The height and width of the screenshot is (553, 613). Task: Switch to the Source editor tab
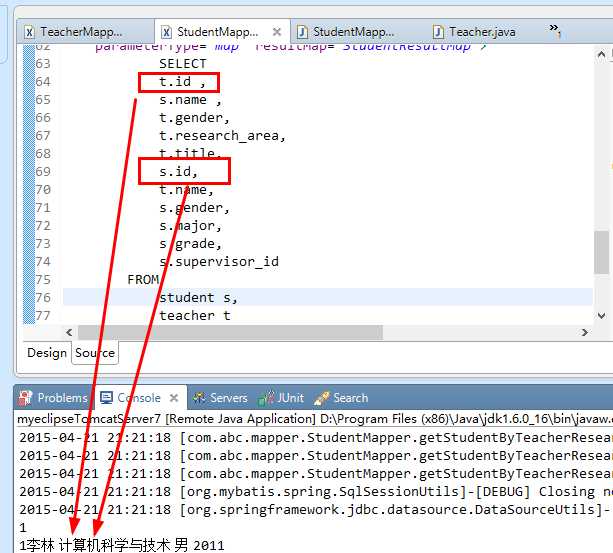[x=95, y=352]
